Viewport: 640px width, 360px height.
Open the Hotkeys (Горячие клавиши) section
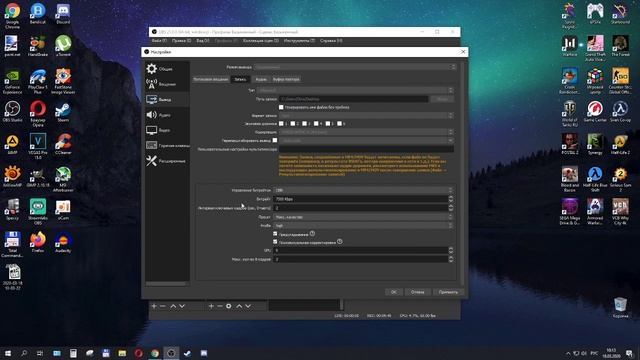tap(167, 146)
